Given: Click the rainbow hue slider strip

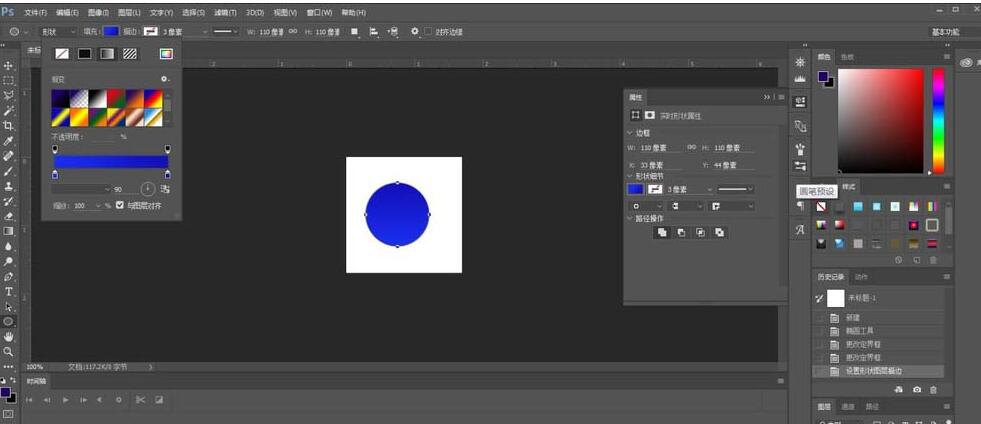Looking at the screenshot, I should pyautogui.click(x=938, y=120).
